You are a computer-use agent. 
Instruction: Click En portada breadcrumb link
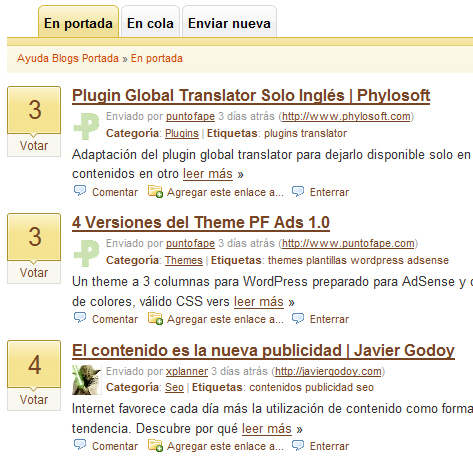[x=157, y=58]
